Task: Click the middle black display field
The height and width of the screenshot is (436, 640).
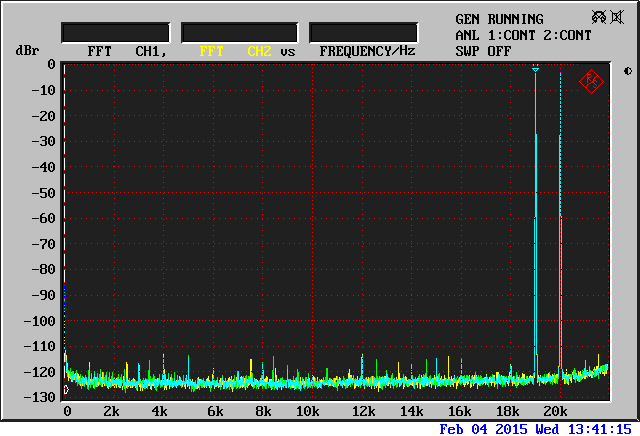Action: tap(239, 33)
